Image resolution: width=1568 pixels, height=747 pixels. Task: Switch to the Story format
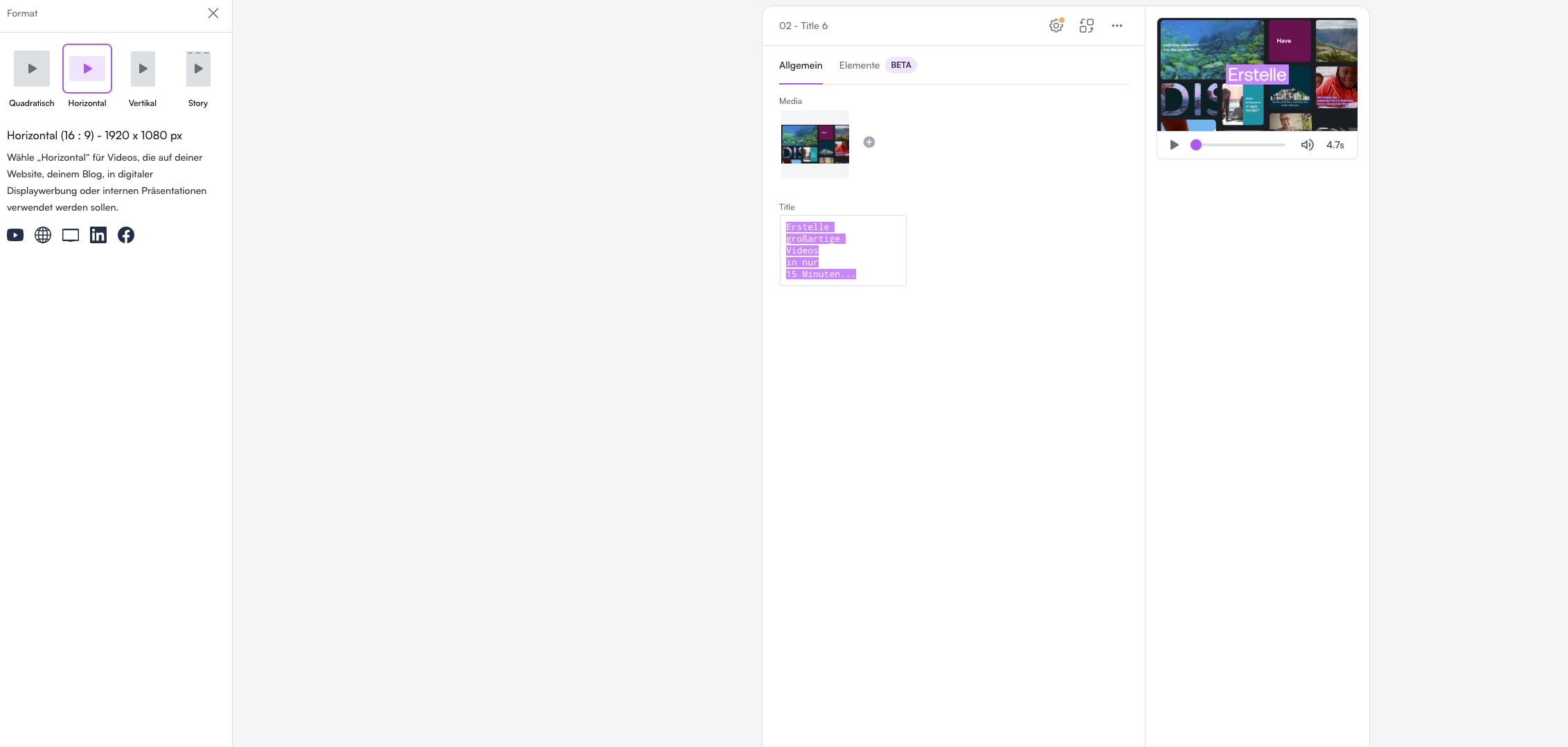(x=197, y=68)
